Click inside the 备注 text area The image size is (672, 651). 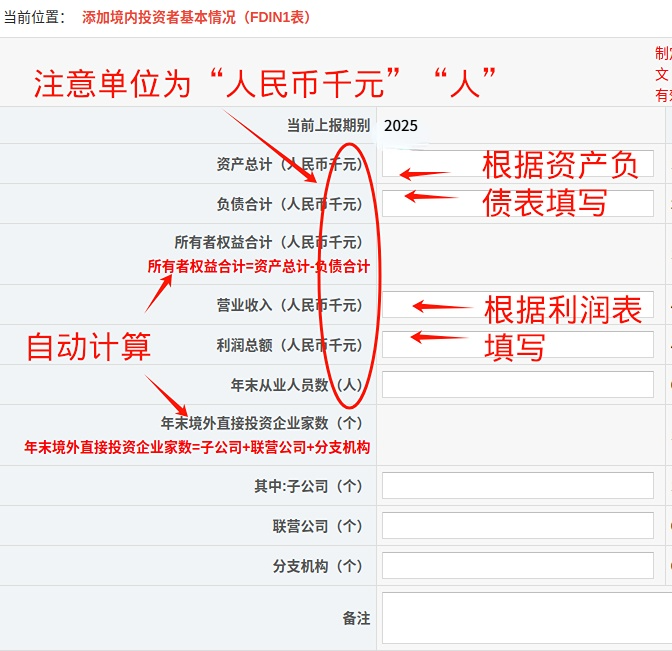click(517, 618)
